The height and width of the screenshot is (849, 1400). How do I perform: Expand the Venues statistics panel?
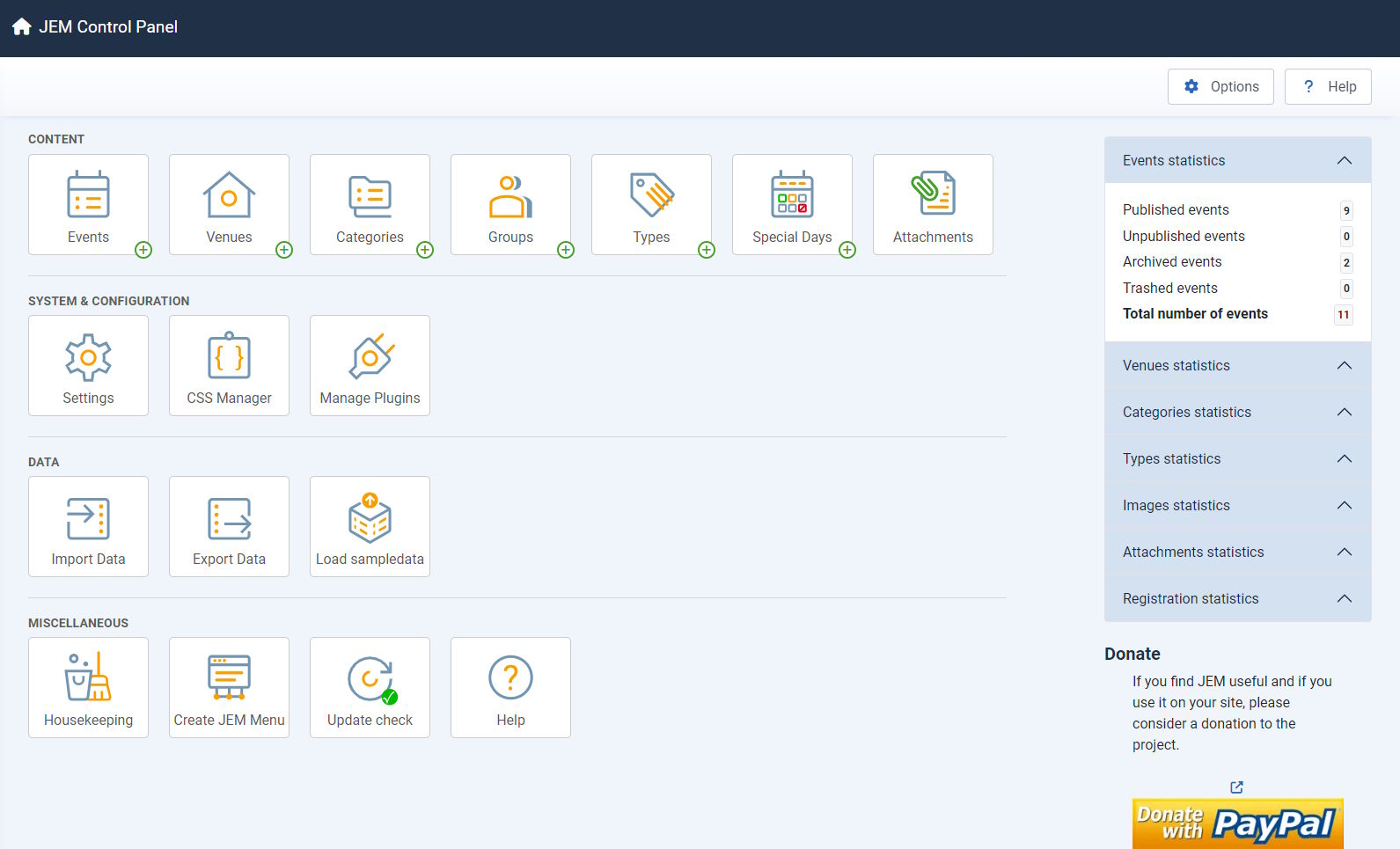point(1237,365)
